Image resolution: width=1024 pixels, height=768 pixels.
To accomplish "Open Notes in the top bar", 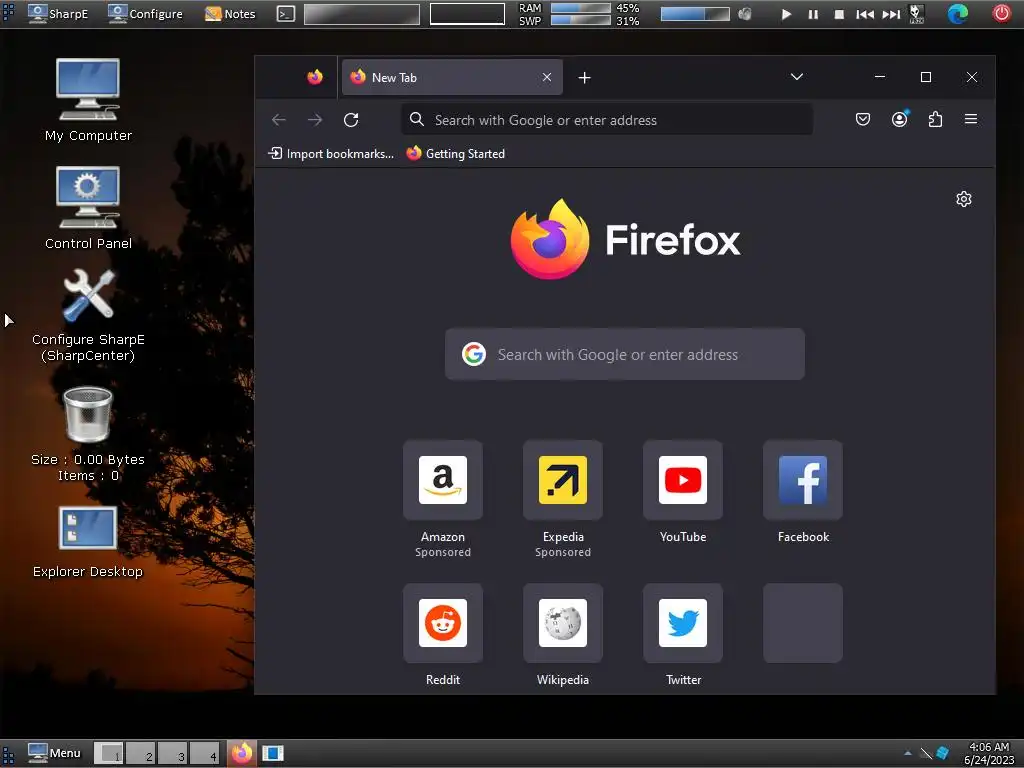I will [x=230, y=14].
